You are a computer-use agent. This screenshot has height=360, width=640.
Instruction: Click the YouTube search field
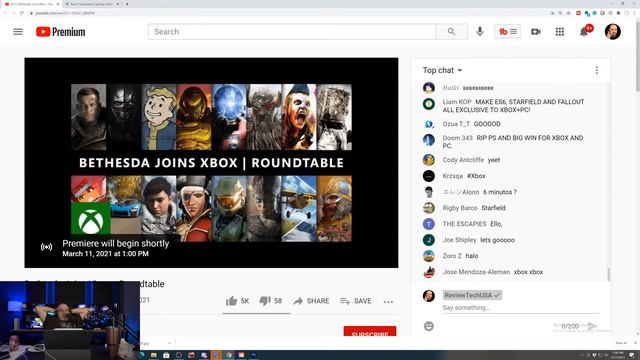tap(292, 32)
